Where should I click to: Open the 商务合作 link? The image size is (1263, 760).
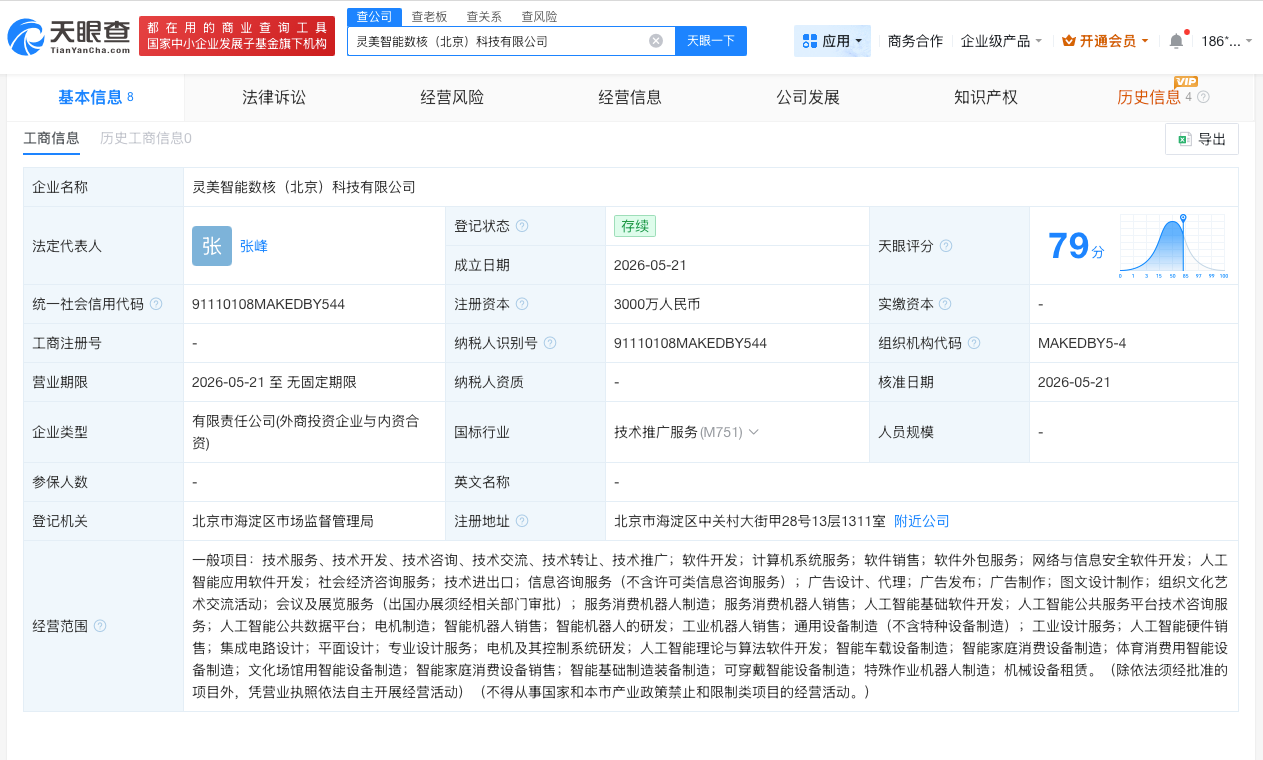[915, 41]
